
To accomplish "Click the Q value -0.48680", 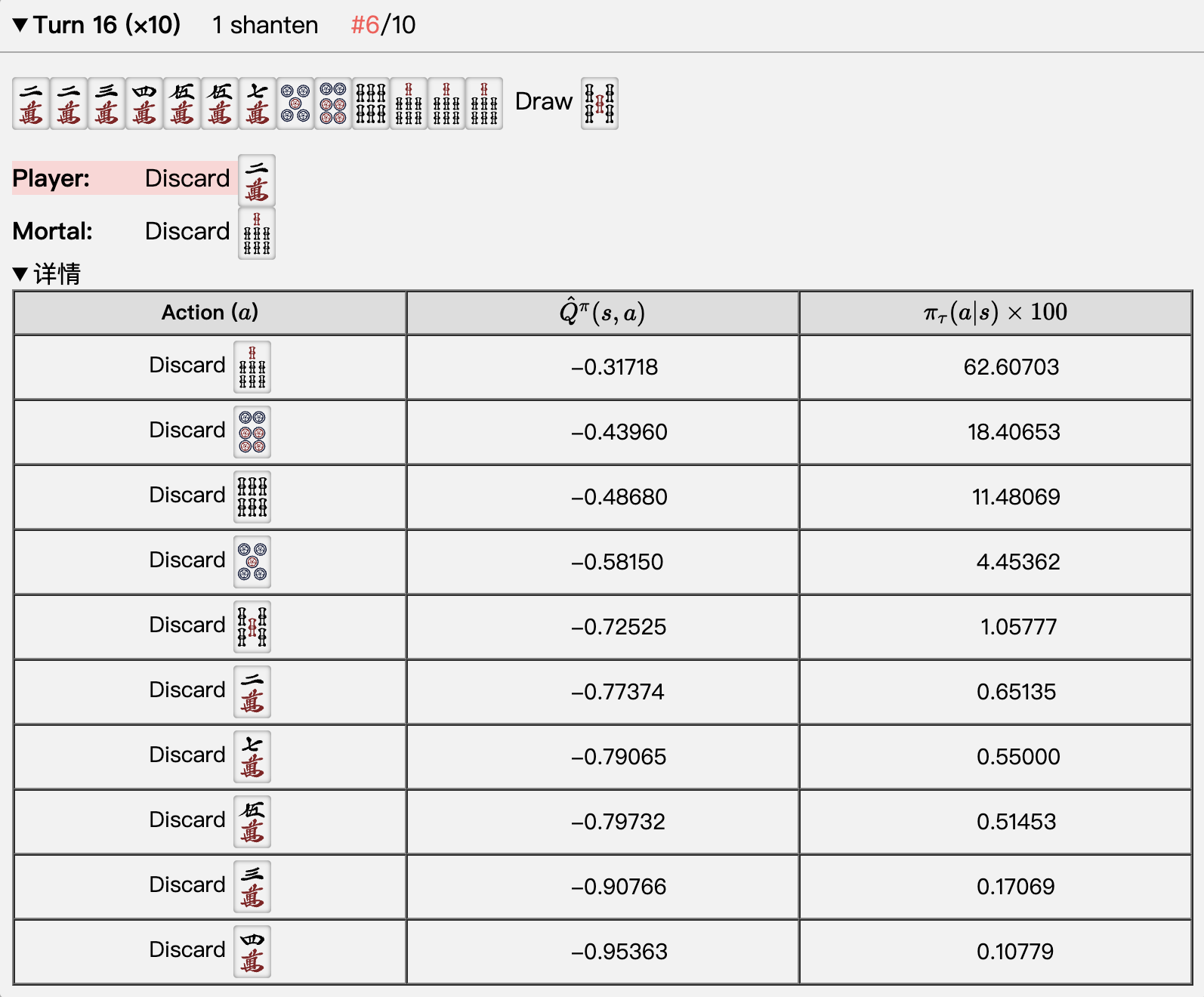I will (x=619, y=497).
